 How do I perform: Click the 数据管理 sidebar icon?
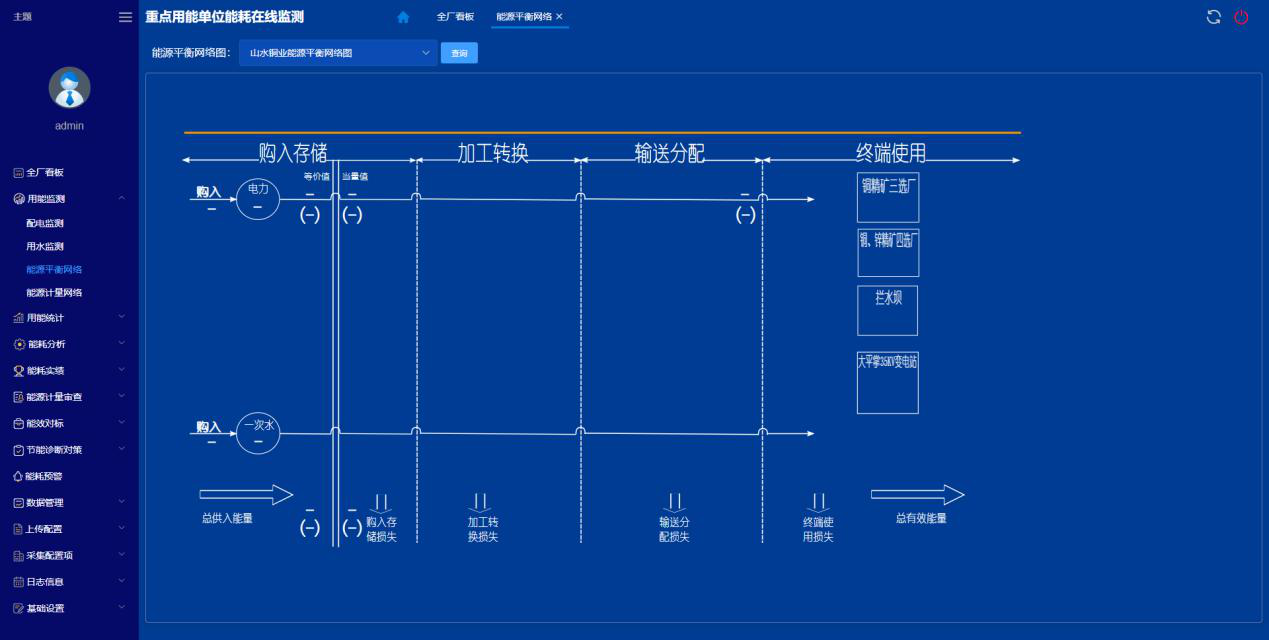(x=18, y=503)
